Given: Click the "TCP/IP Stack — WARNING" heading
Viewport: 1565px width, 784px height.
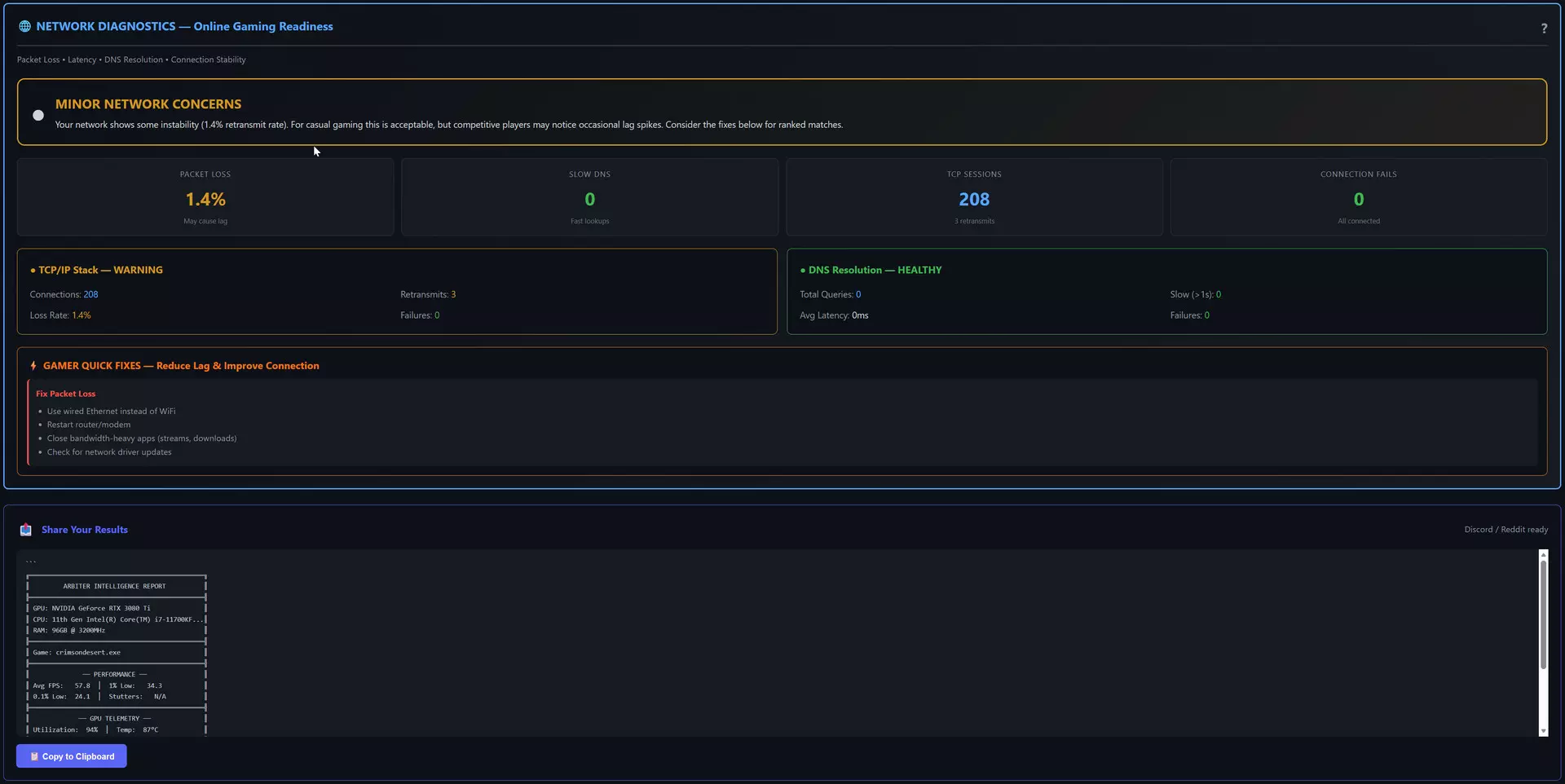Looking at the screenshot, I should (x=100, y=270).
